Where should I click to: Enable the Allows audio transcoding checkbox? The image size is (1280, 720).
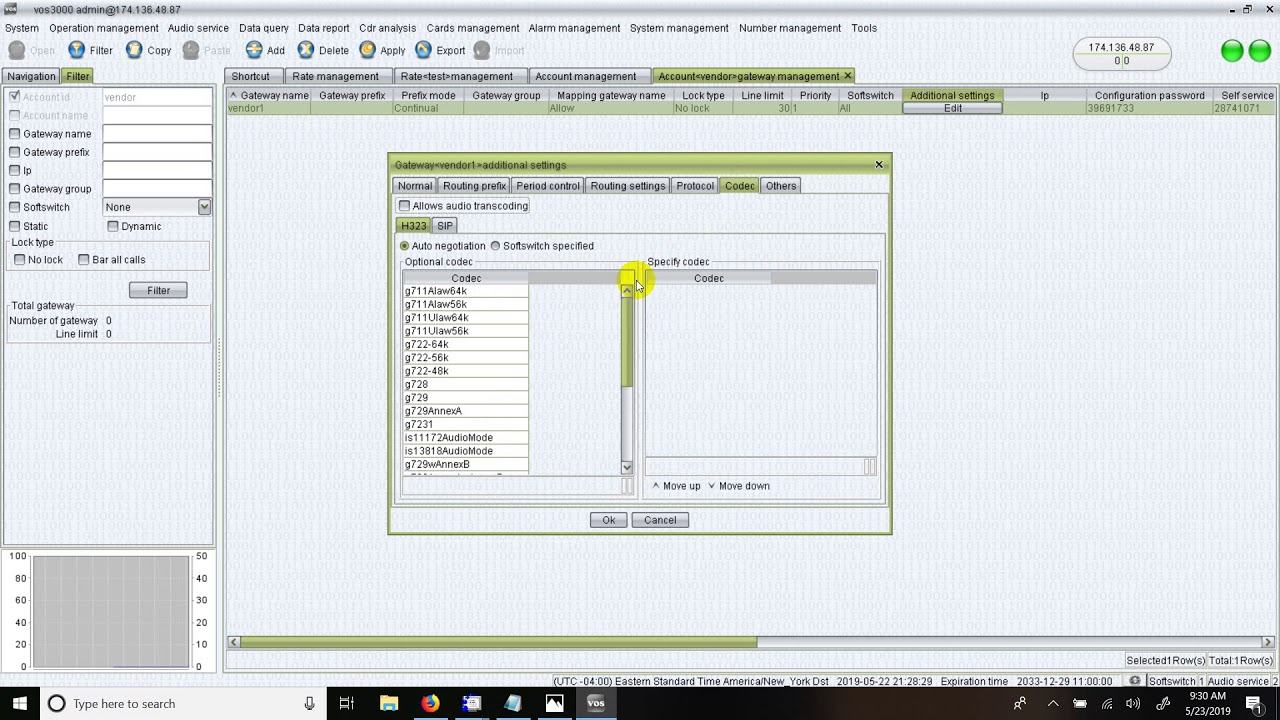tap(405, 206)
